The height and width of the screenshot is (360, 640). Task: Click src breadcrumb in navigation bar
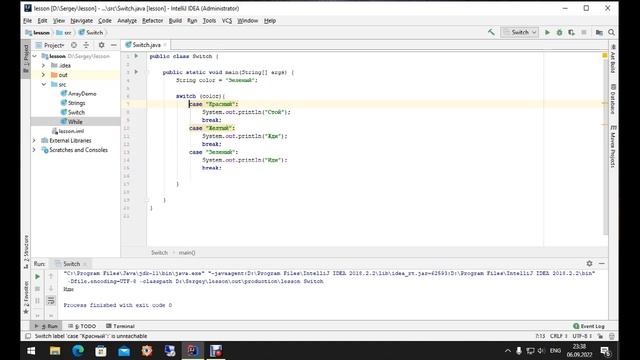64,32
